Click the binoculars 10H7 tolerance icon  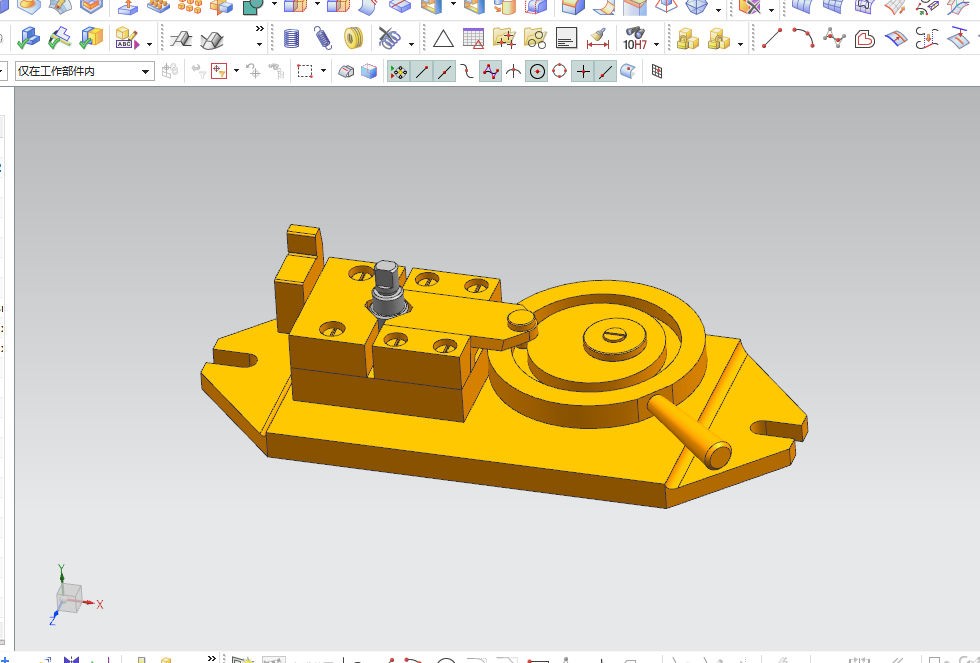pyautogui.click(x=635, y=39)
